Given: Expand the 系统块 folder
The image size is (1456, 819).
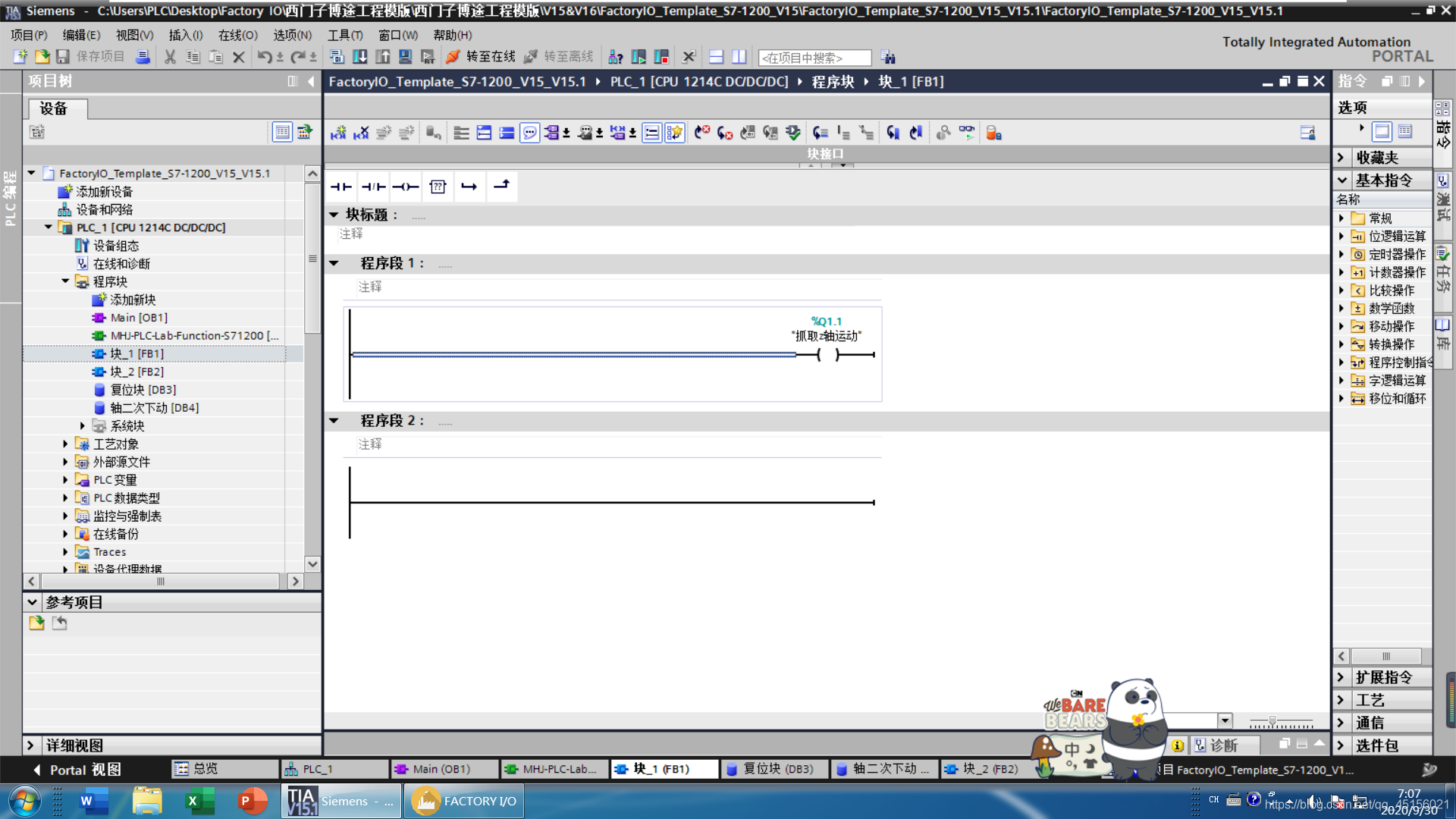Looking at the screenshot, I should coord(83,425).
